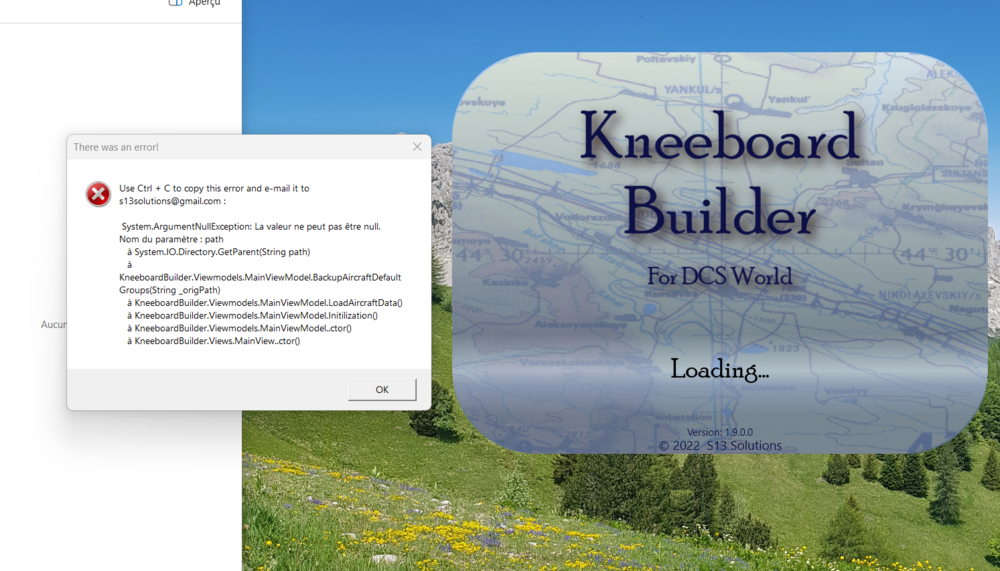Select the s13solutions@gmail.com address text
This screenshot has height=571, width=1000.
(170, 201)
